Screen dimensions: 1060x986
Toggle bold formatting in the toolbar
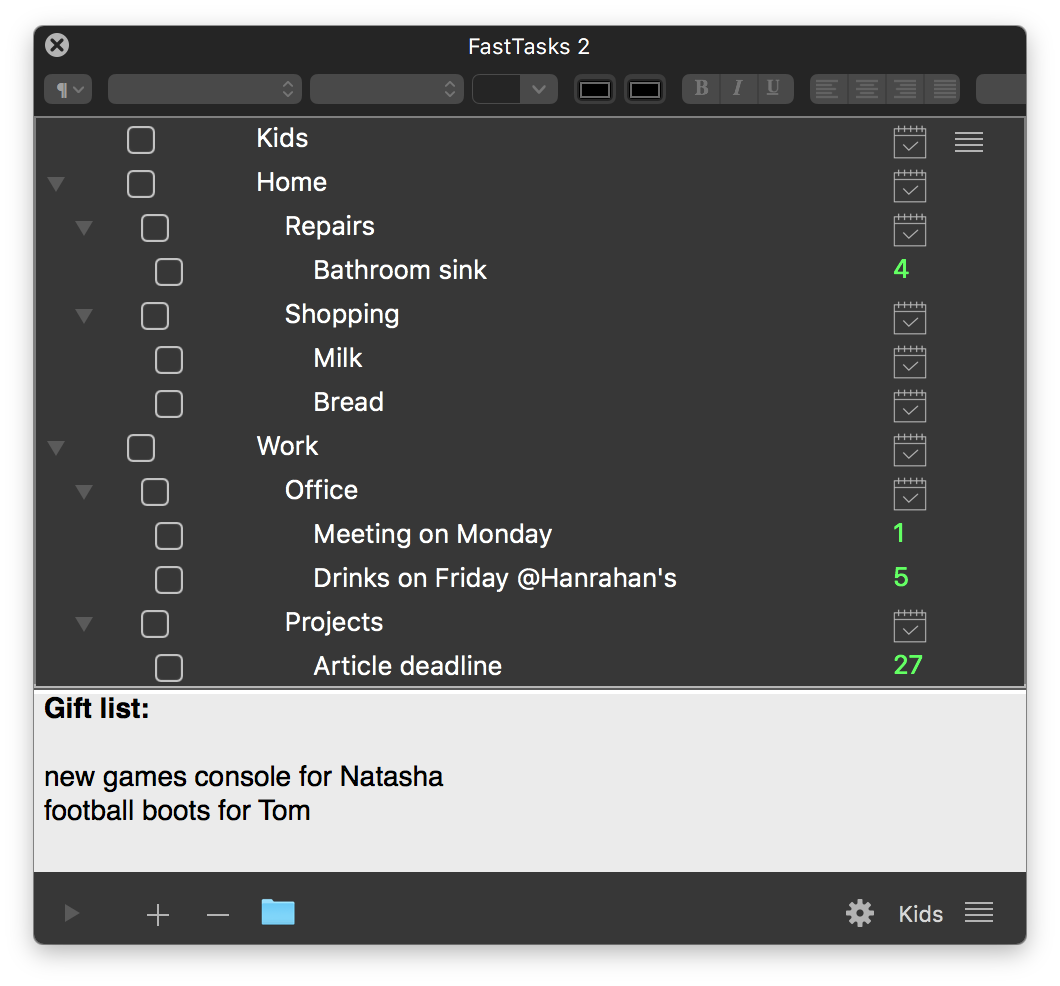coord(700,89)
